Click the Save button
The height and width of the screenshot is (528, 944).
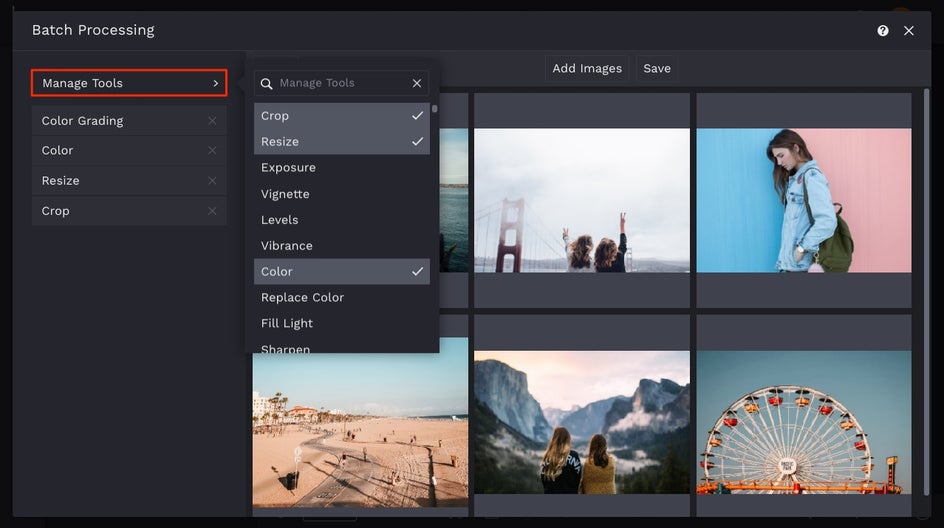(x=657, y=69)
